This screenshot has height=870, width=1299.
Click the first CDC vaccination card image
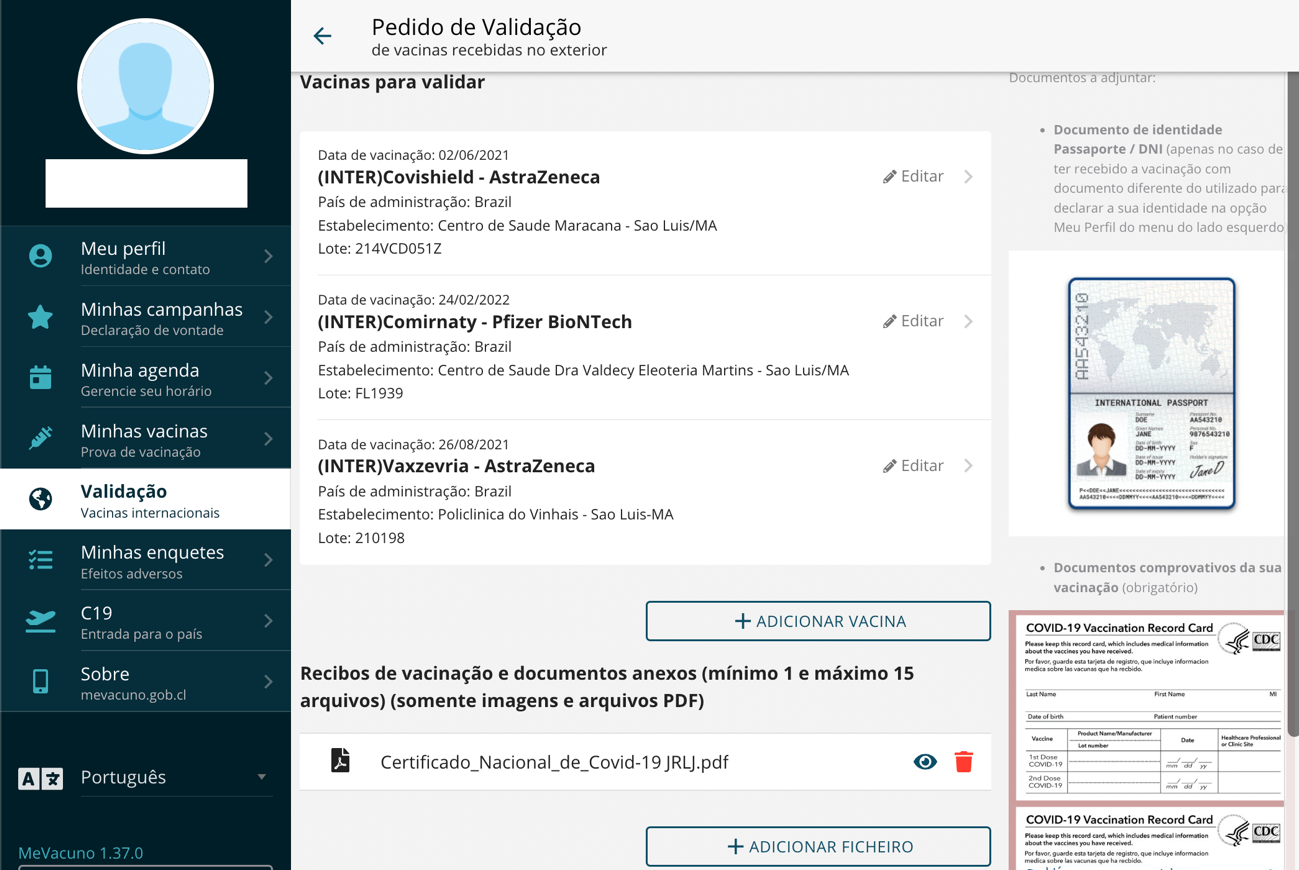tap(1151, 706)
